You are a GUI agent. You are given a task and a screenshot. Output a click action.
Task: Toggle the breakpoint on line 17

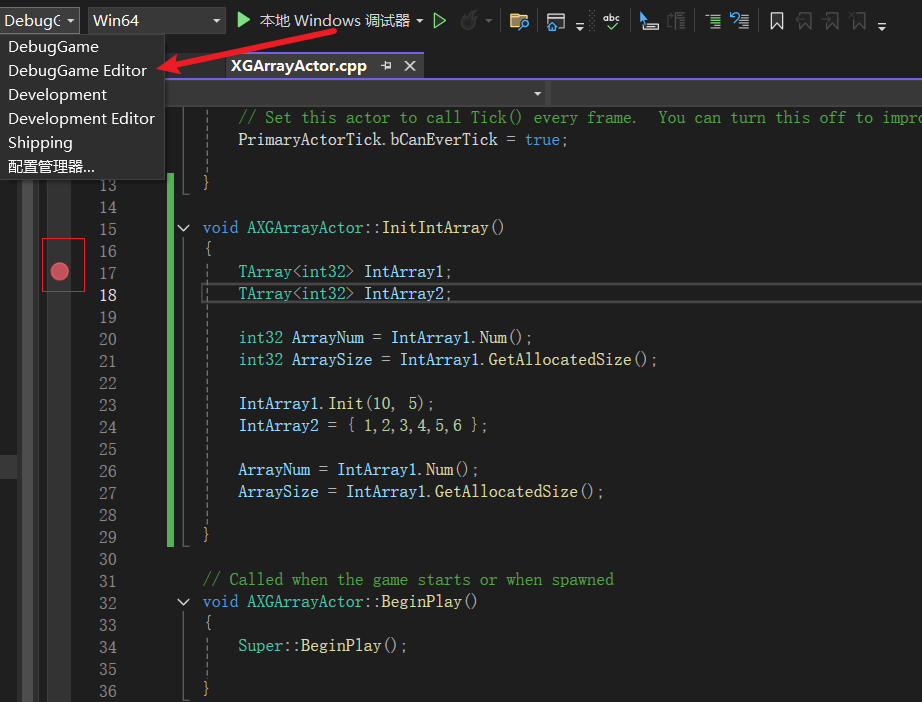point(59,271)
